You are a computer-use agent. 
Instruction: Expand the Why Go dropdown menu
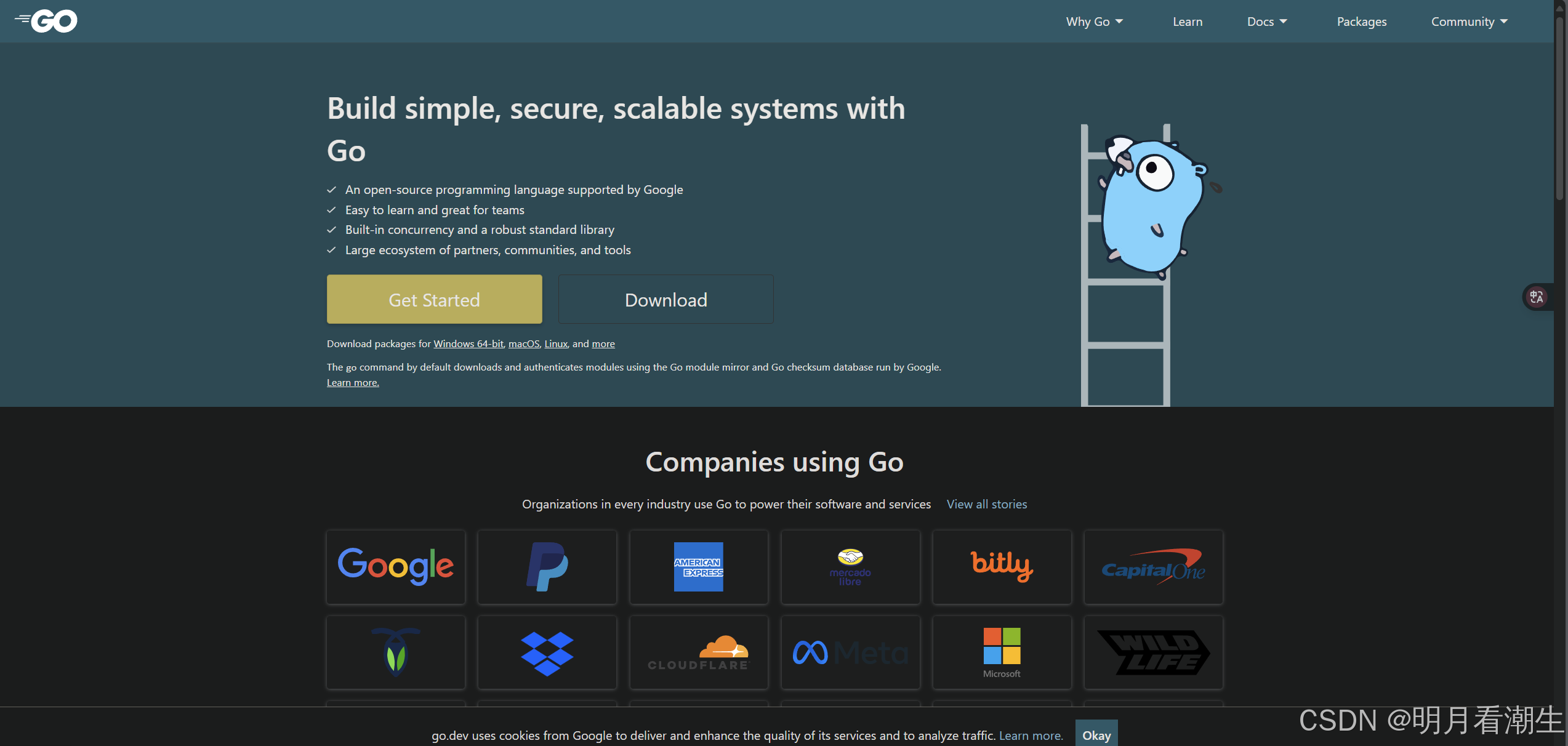1095,22
